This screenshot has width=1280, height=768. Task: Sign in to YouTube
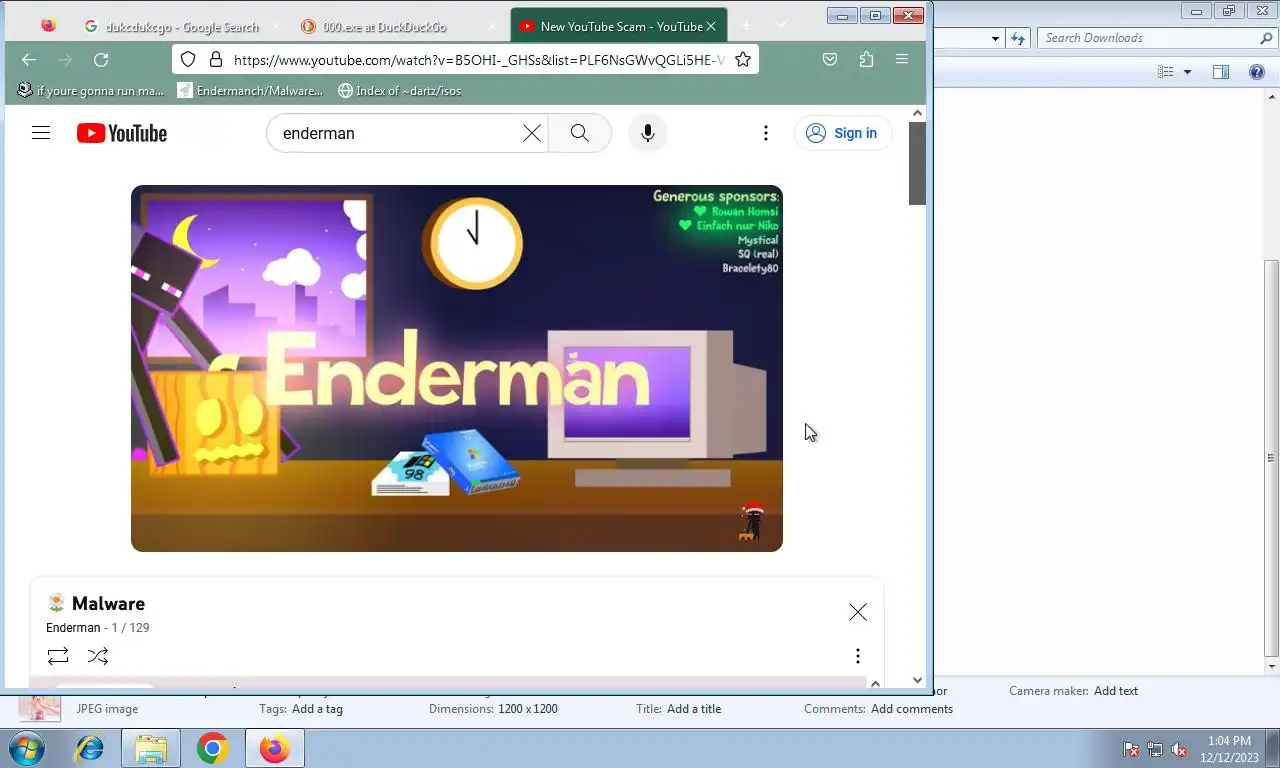point(843,133)
